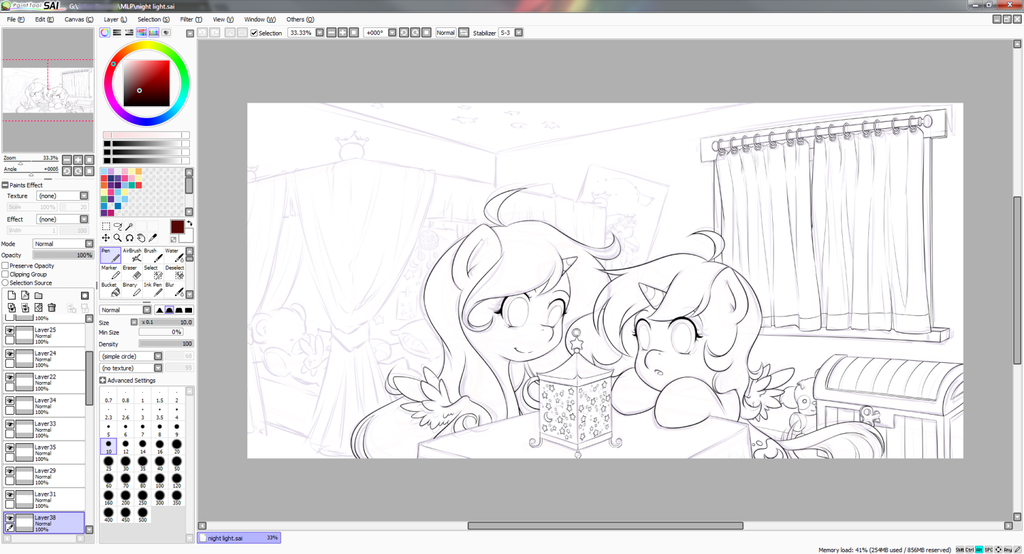Activate the move layer tool
The width and height of the screenshot is (1024, 554).
106,238
